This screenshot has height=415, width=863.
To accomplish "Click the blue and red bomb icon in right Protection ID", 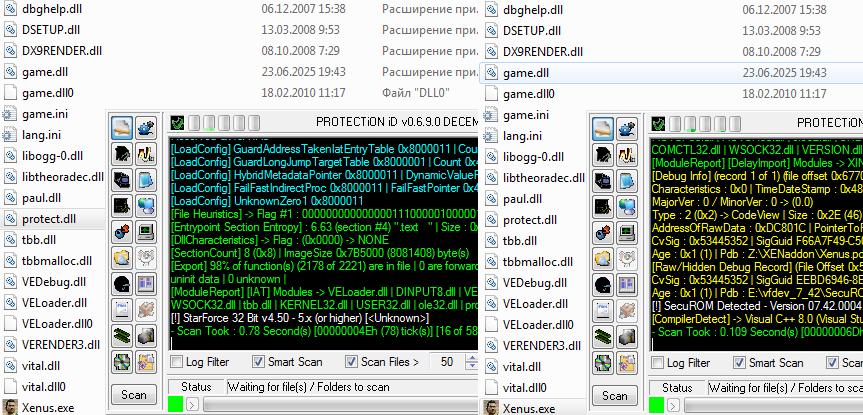I will coord(602,233).
